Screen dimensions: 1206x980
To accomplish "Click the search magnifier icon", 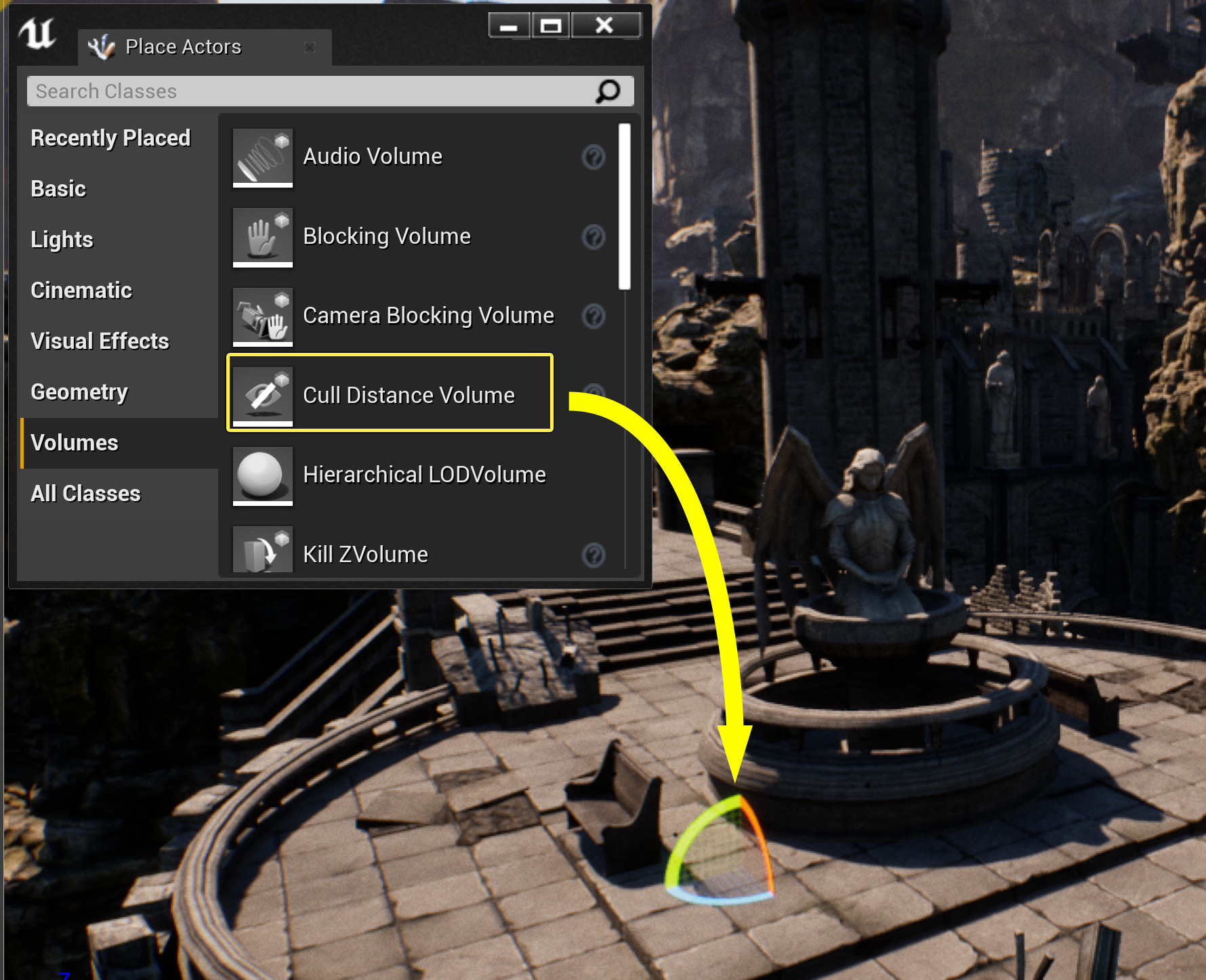I will click(608, 91).
